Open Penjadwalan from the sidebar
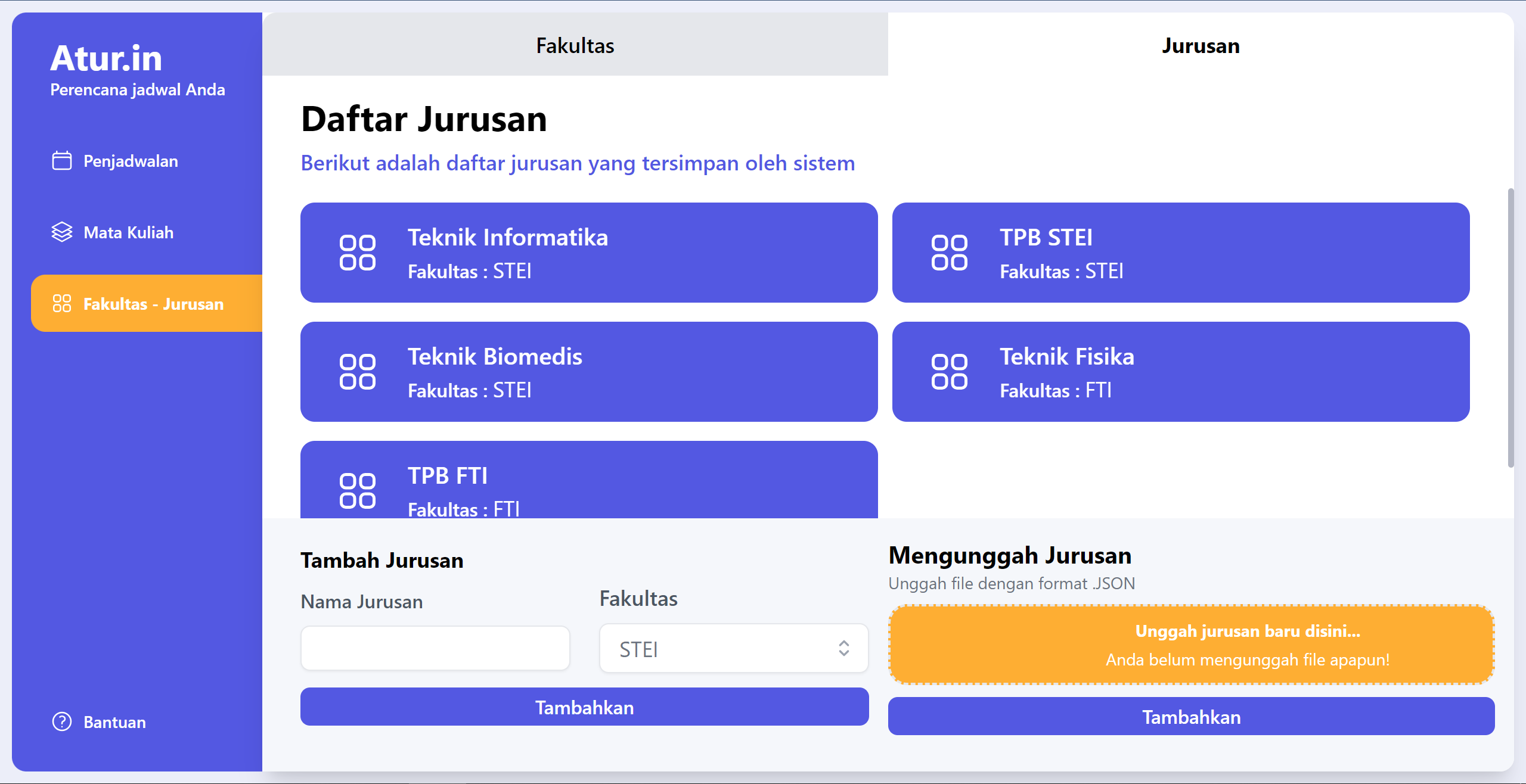Viewport: 1526px width, 784px height. click(x=131, y=161)
